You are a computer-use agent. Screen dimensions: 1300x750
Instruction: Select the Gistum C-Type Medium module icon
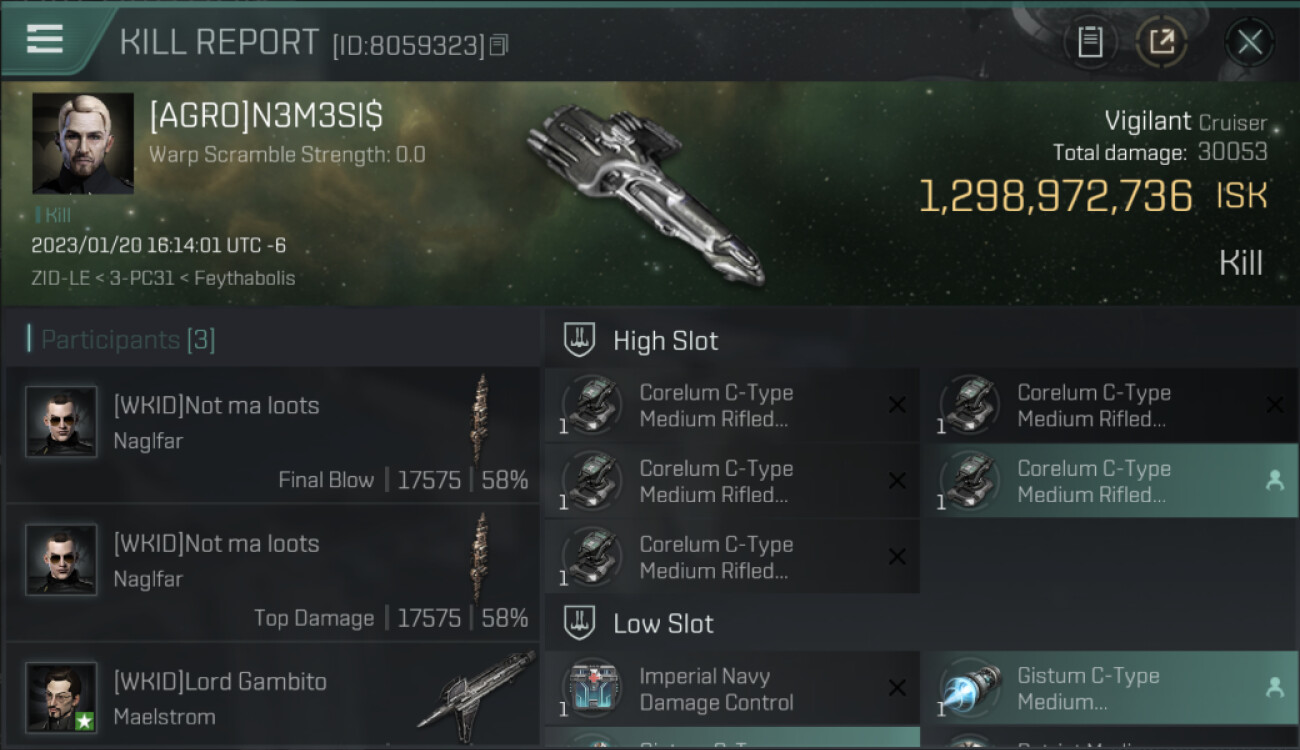pos(971,688)
